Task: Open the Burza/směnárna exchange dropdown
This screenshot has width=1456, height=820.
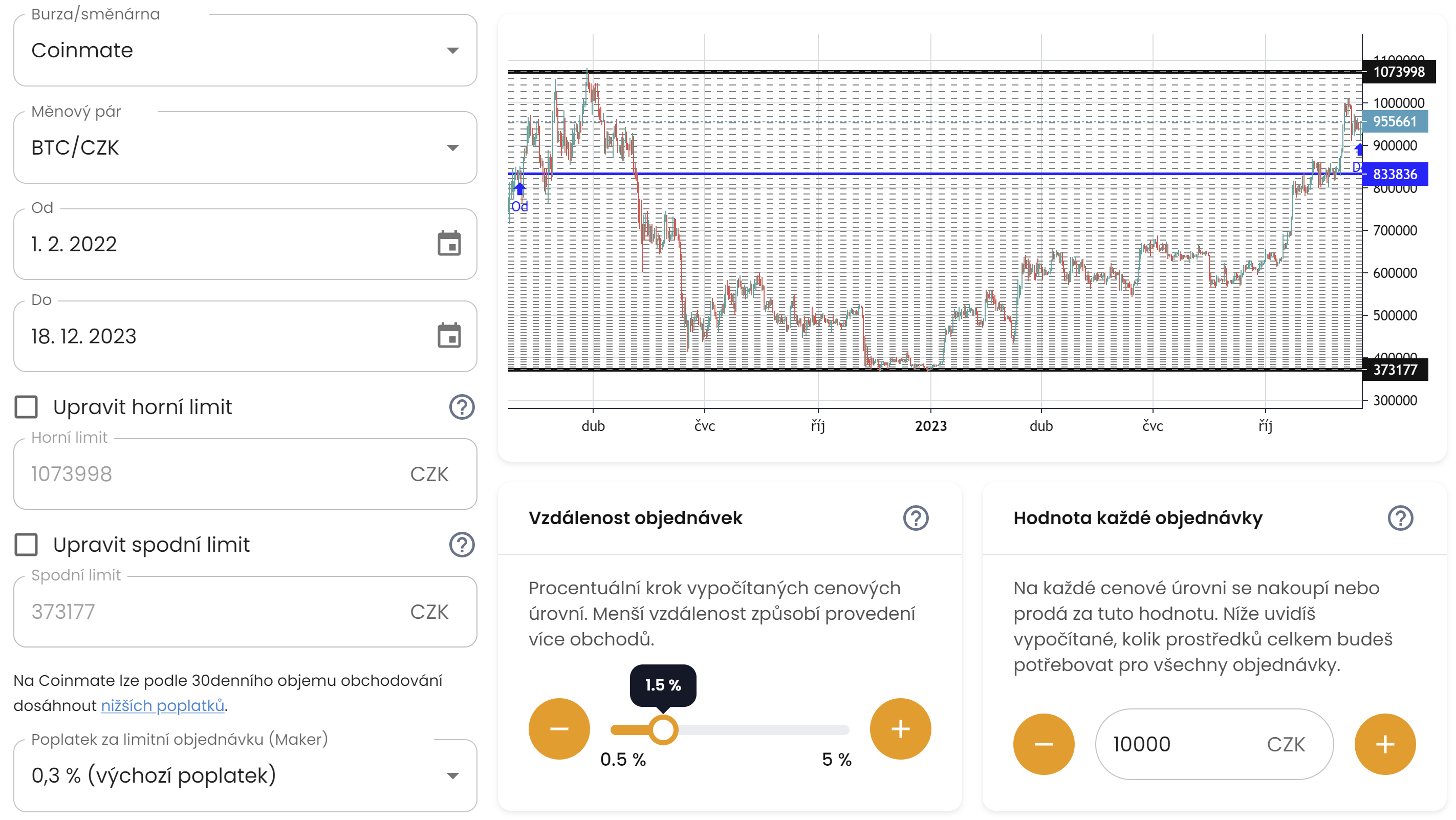Action: (452, 51)
